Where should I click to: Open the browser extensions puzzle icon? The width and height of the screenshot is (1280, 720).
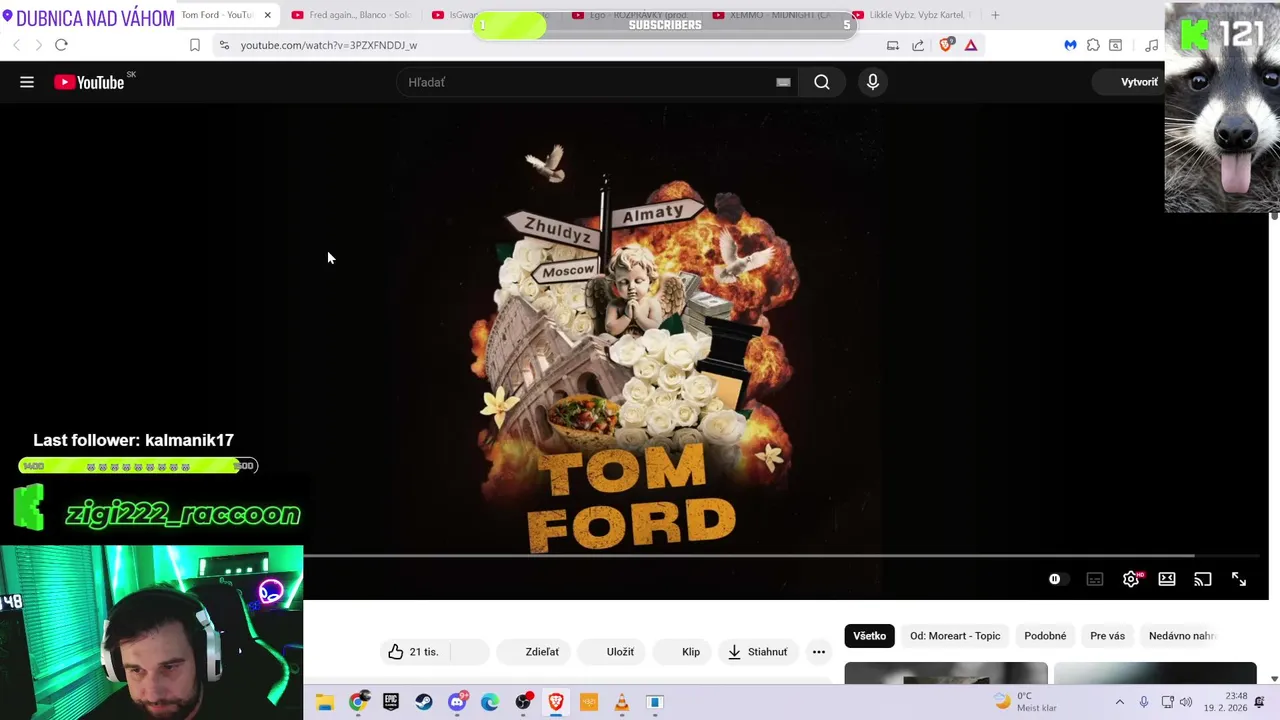1093,45
